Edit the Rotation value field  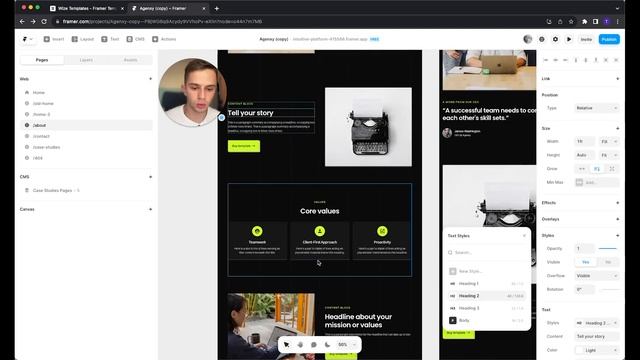(584, 289)
